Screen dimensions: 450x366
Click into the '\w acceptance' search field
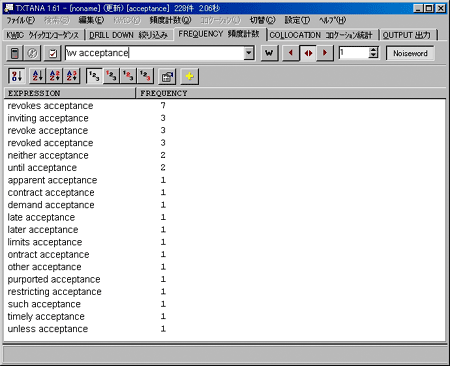(154, 53)
